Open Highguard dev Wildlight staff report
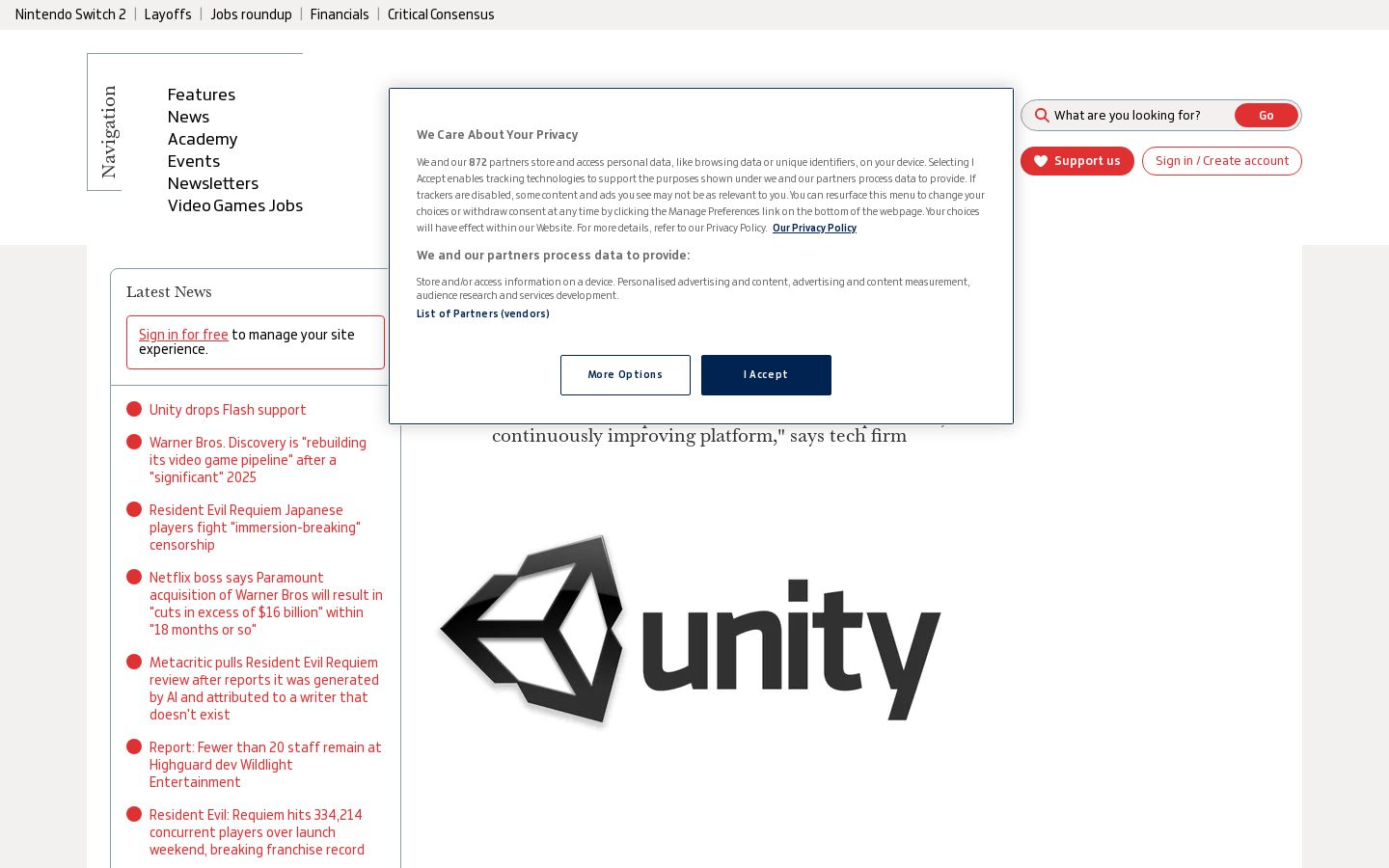The height and width of the screenshot is (868, 1389). pyautogui.click(x=265, y=765)
